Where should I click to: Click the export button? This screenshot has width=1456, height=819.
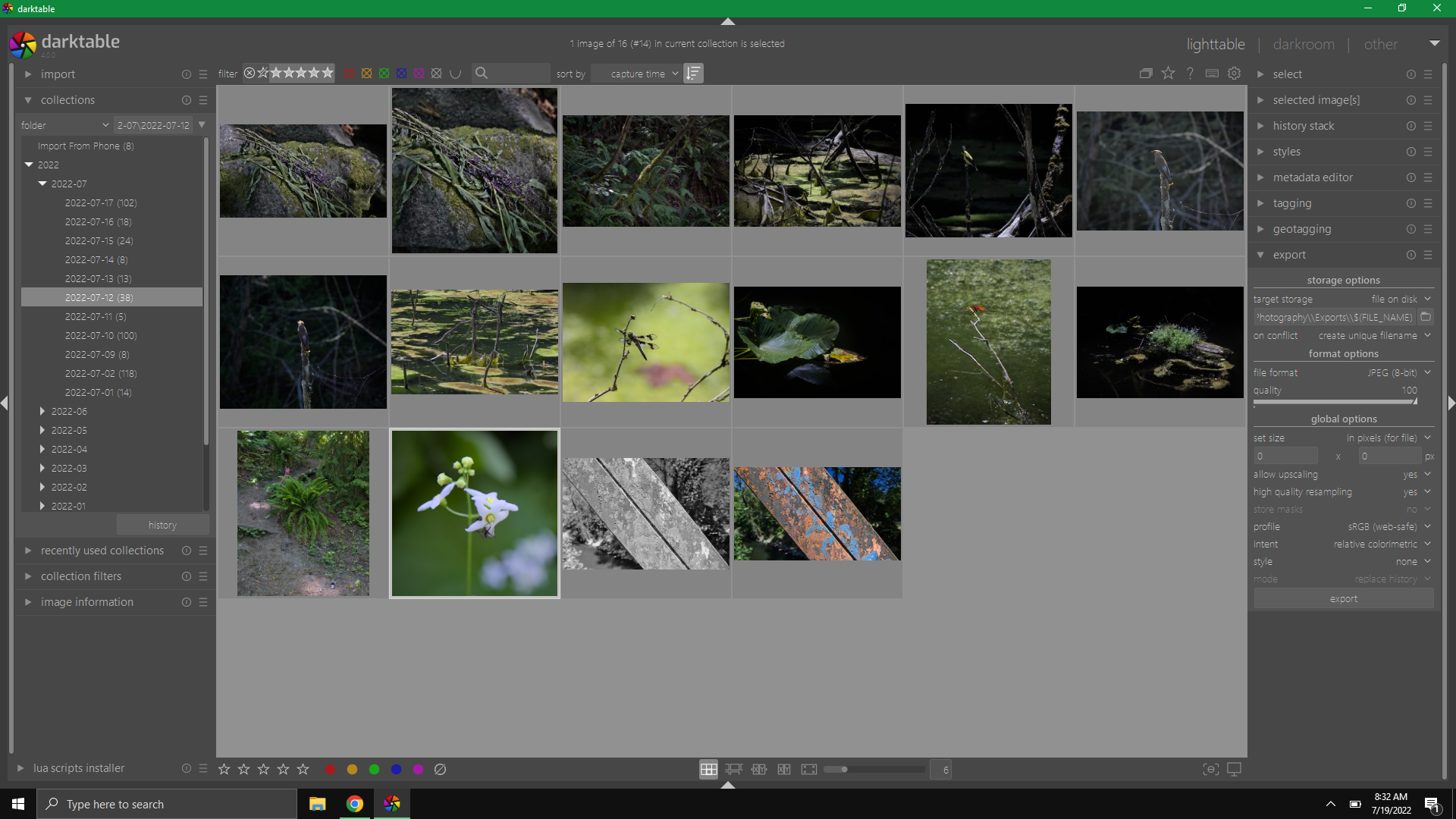click(1343, 598)
